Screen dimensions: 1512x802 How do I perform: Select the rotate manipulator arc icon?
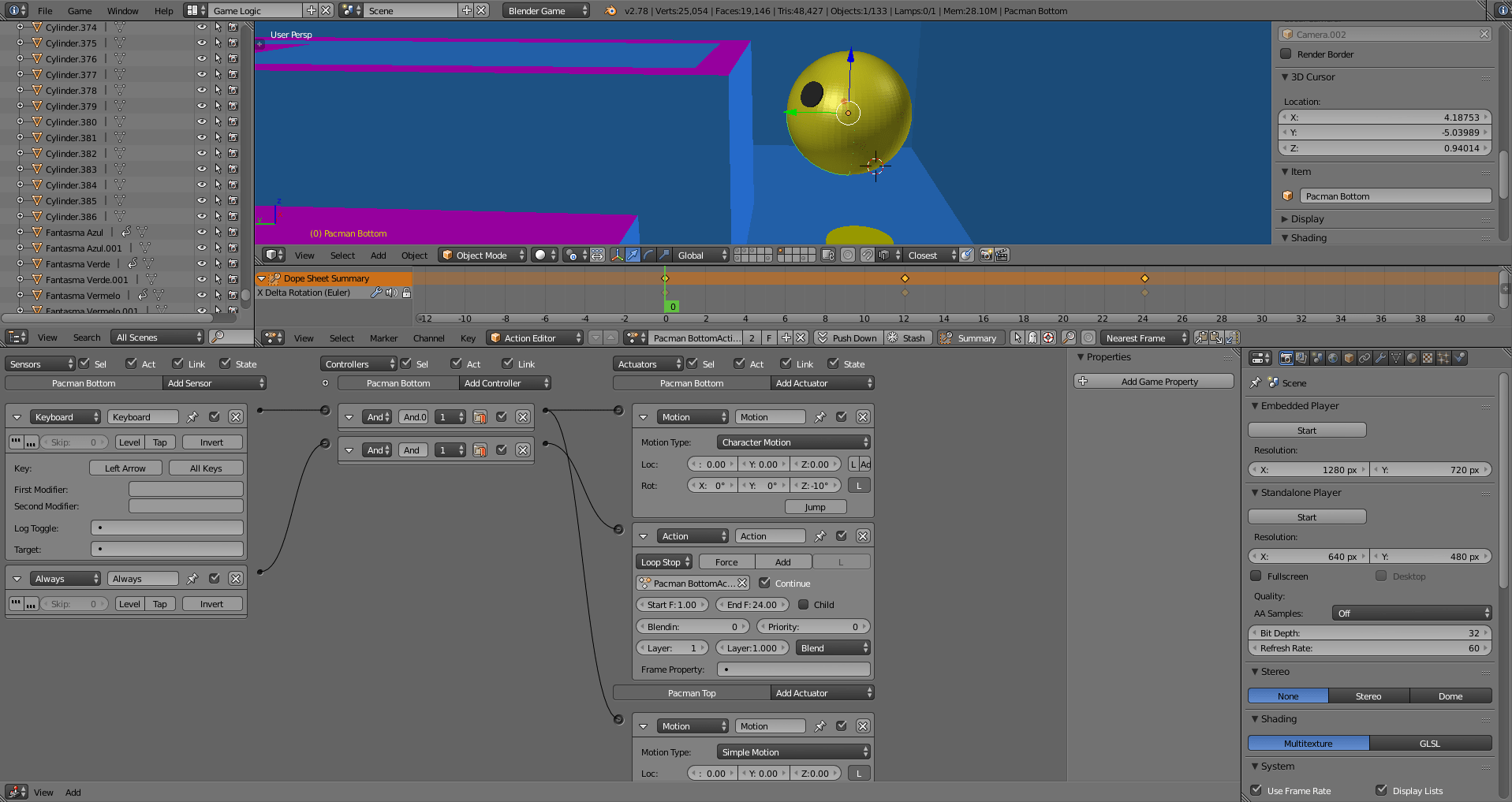click(x=648, y=255)
